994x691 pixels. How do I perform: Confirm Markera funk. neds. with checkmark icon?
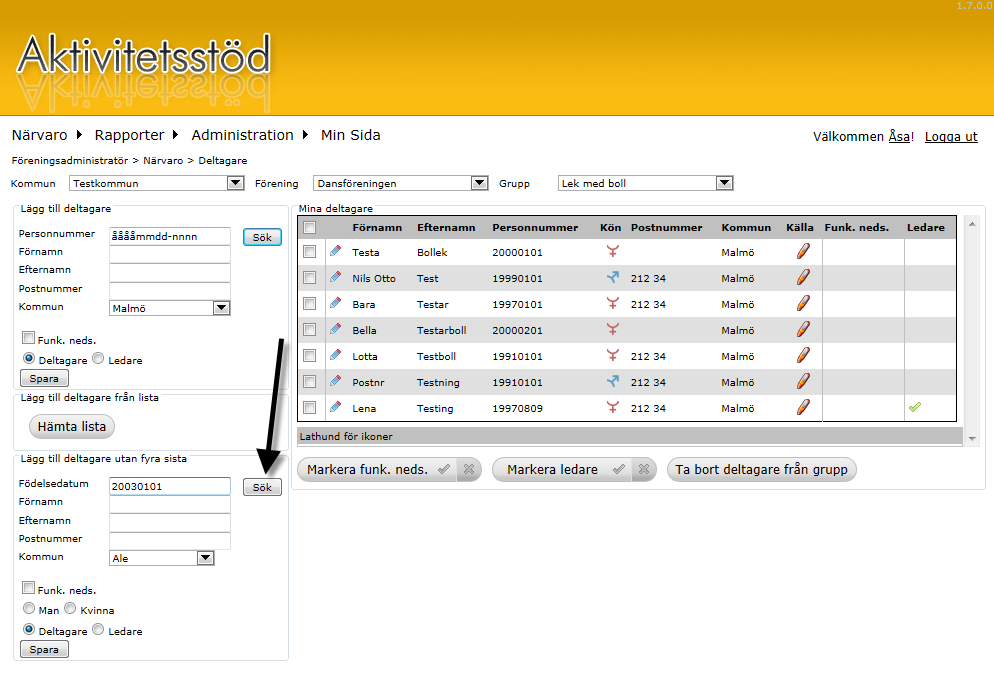pyautogui.click(x=444, y=469)
